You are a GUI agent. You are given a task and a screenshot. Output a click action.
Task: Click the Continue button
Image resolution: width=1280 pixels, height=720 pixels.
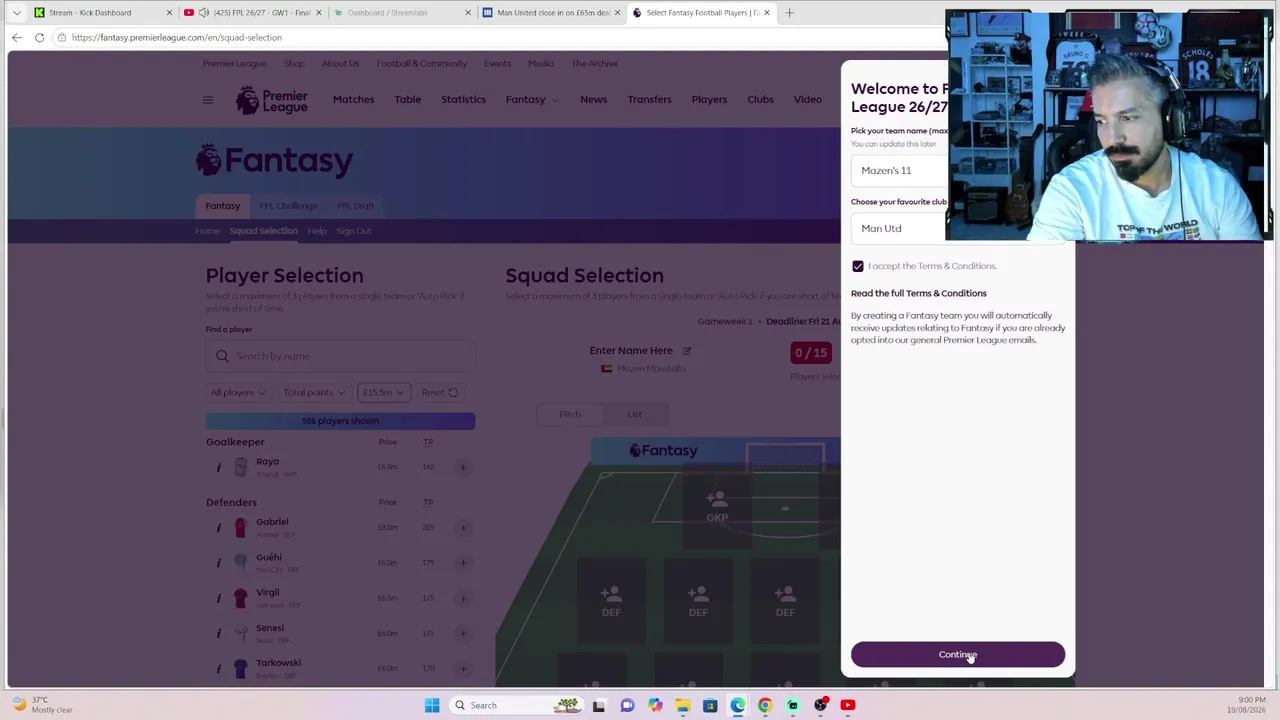point(958,655)
